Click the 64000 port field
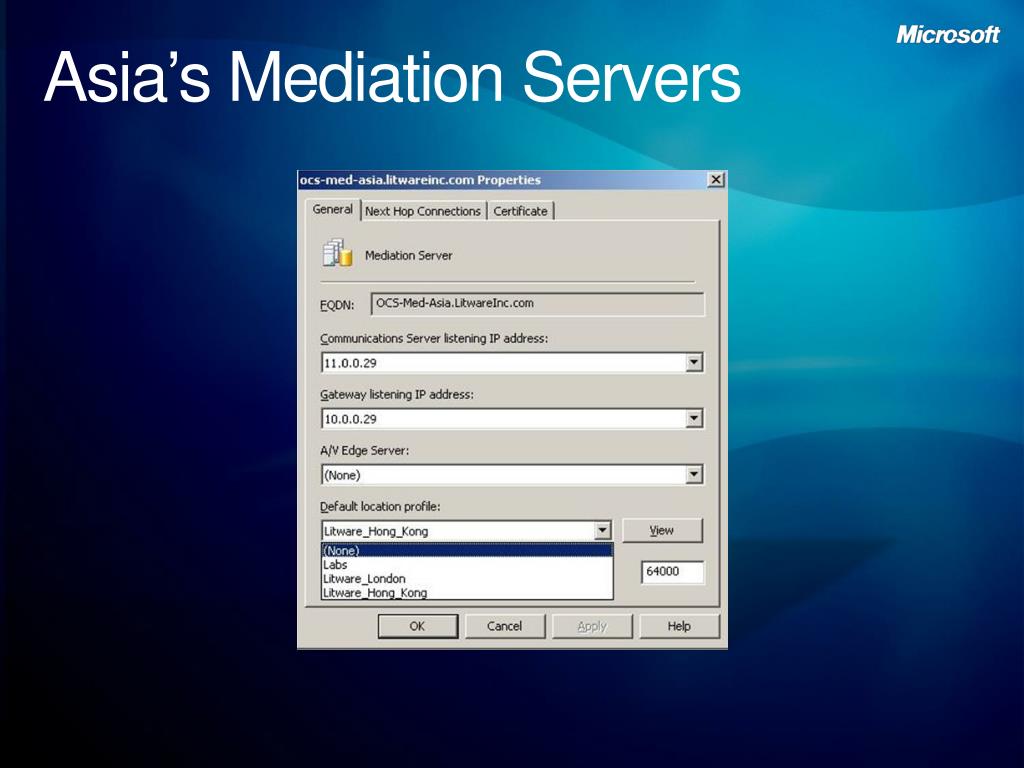Viewport: 1024px width, 768px height. click(x=673, y=571)
